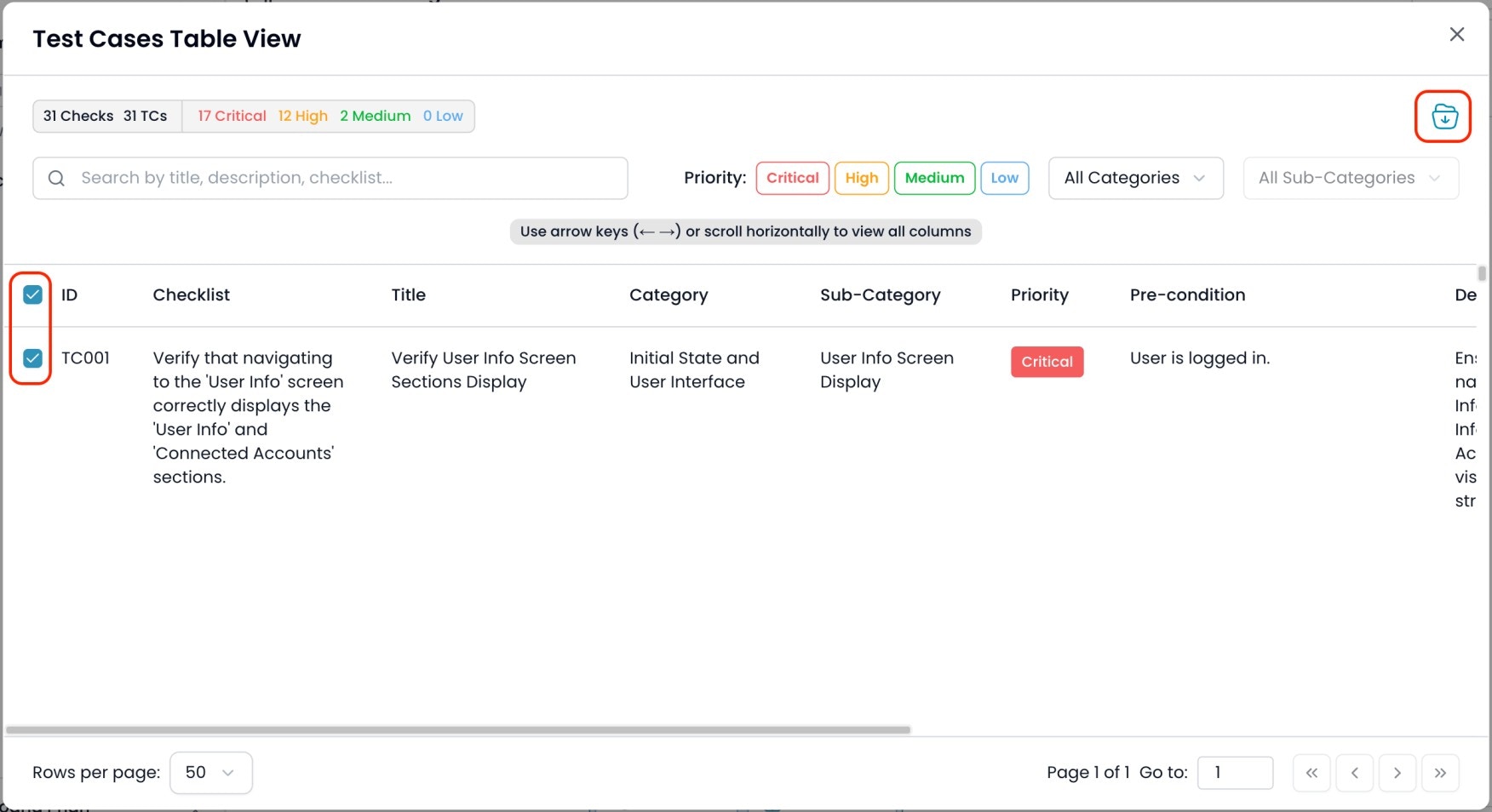Close the Test Cases Table View dialog
Viewport: 1492px width, 812px height.
[1456, 34]
